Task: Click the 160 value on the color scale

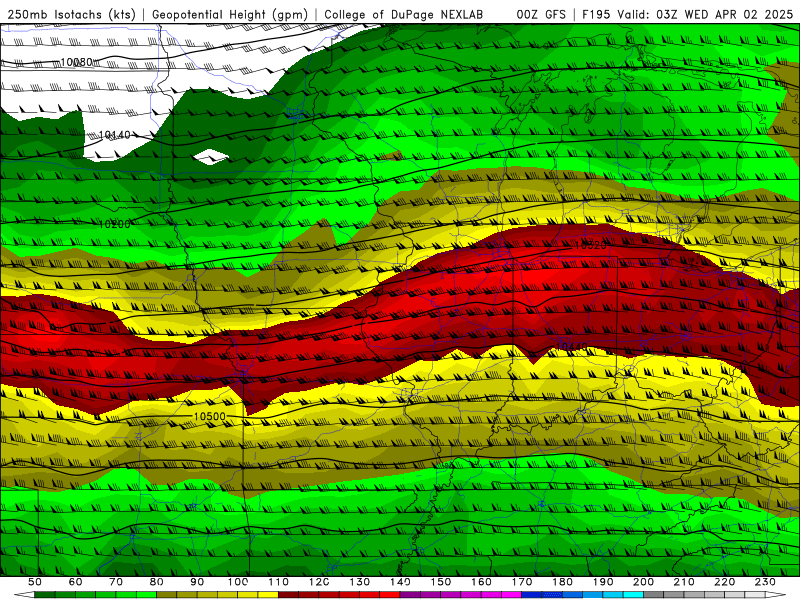Action: [x=481, y=582]
